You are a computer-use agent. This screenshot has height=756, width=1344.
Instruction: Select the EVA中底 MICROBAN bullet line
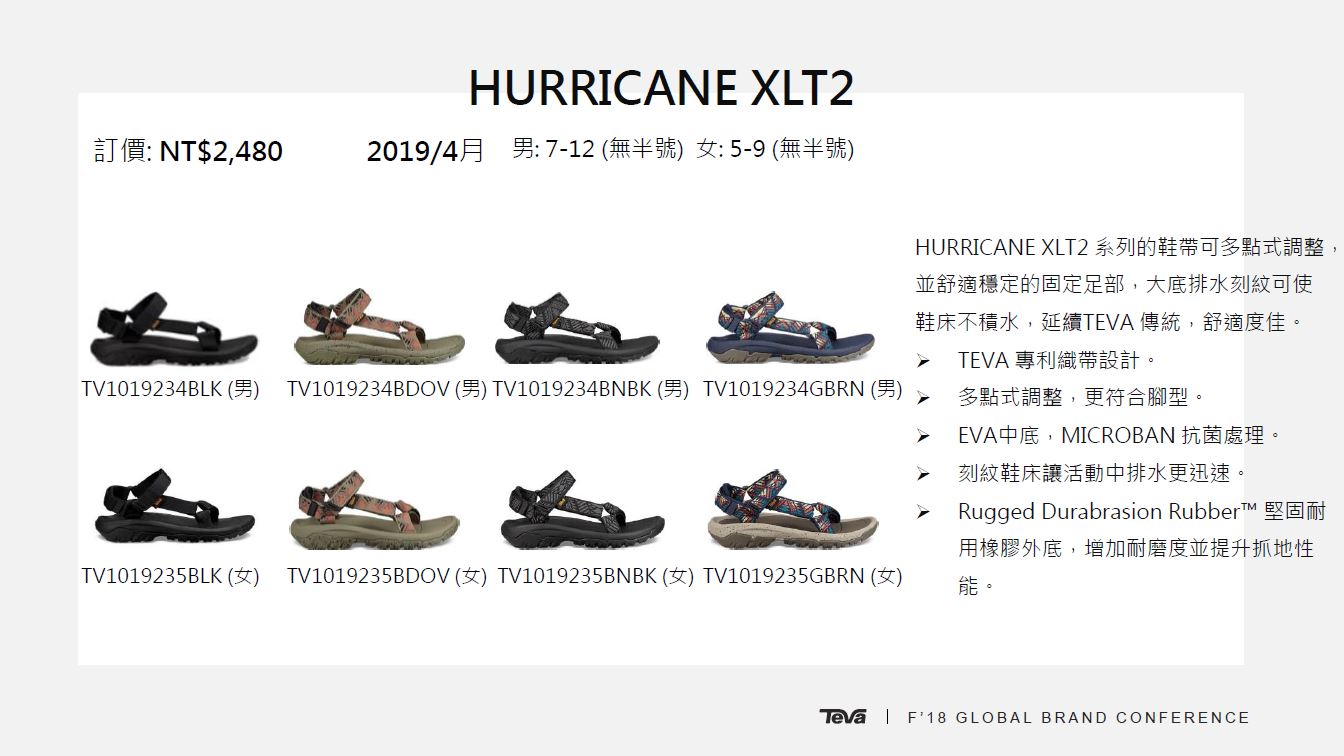(x=1120, y=435)
